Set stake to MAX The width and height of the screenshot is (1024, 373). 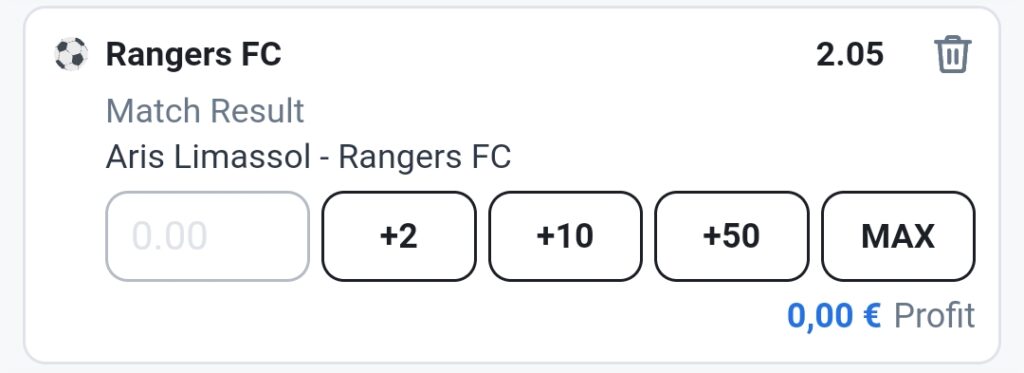pos(898,236)
